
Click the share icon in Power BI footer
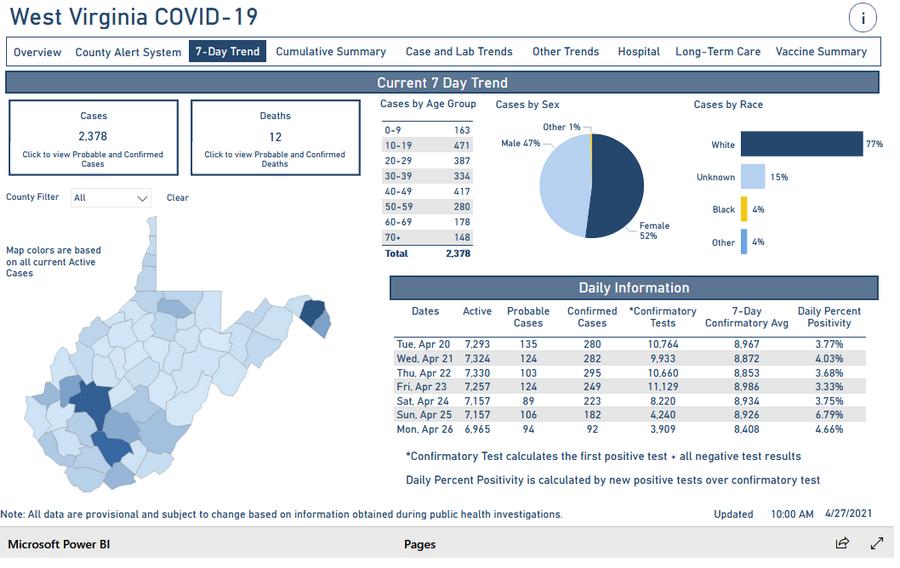[x=842, y=543]
